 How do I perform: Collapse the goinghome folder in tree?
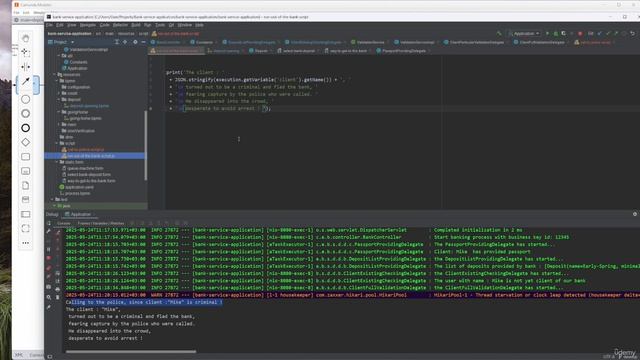click(x=59, y=112)
